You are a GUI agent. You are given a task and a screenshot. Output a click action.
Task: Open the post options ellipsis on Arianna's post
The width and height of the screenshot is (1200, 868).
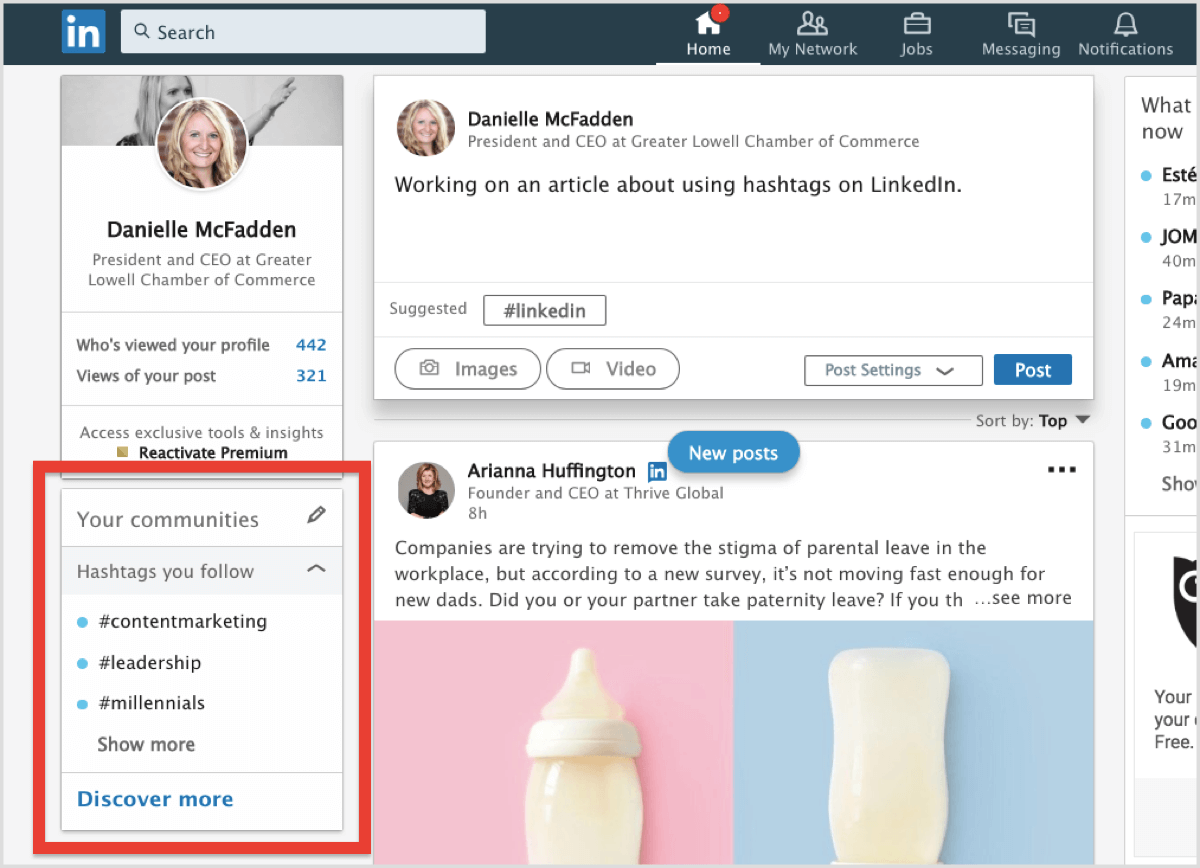coord(1061,469)
